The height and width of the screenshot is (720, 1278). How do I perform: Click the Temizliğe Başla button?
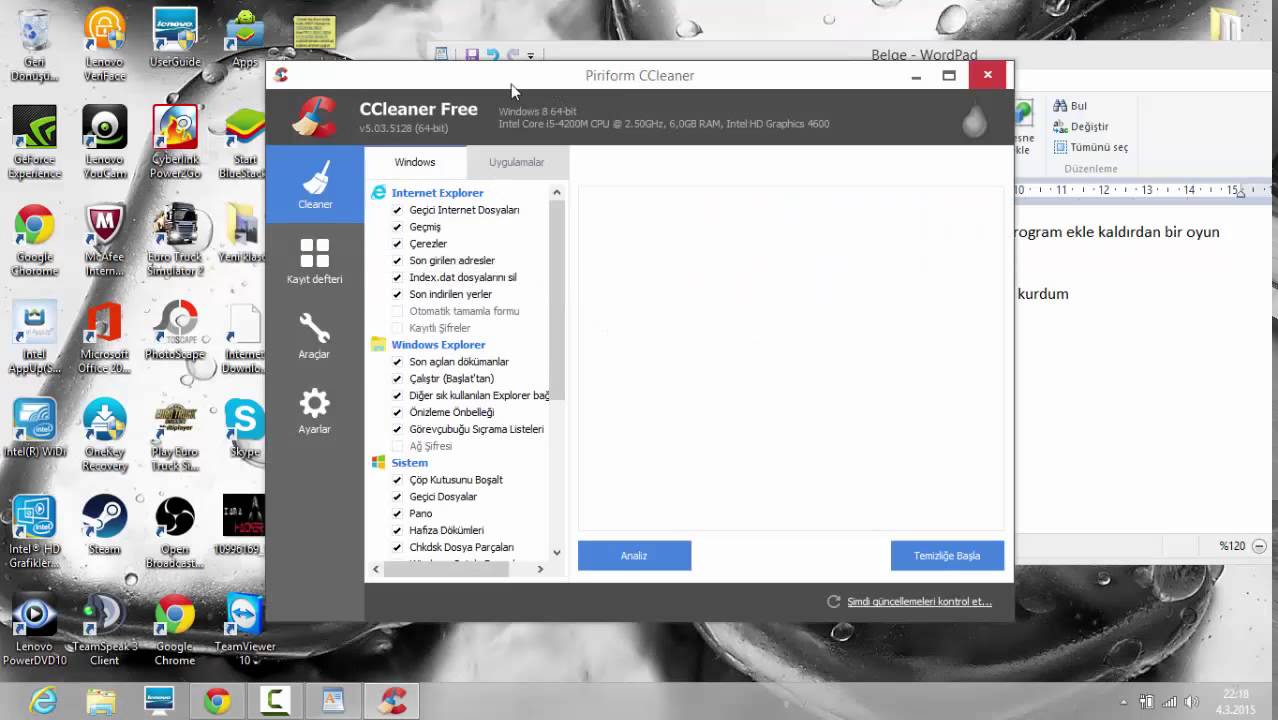point(947,555)
